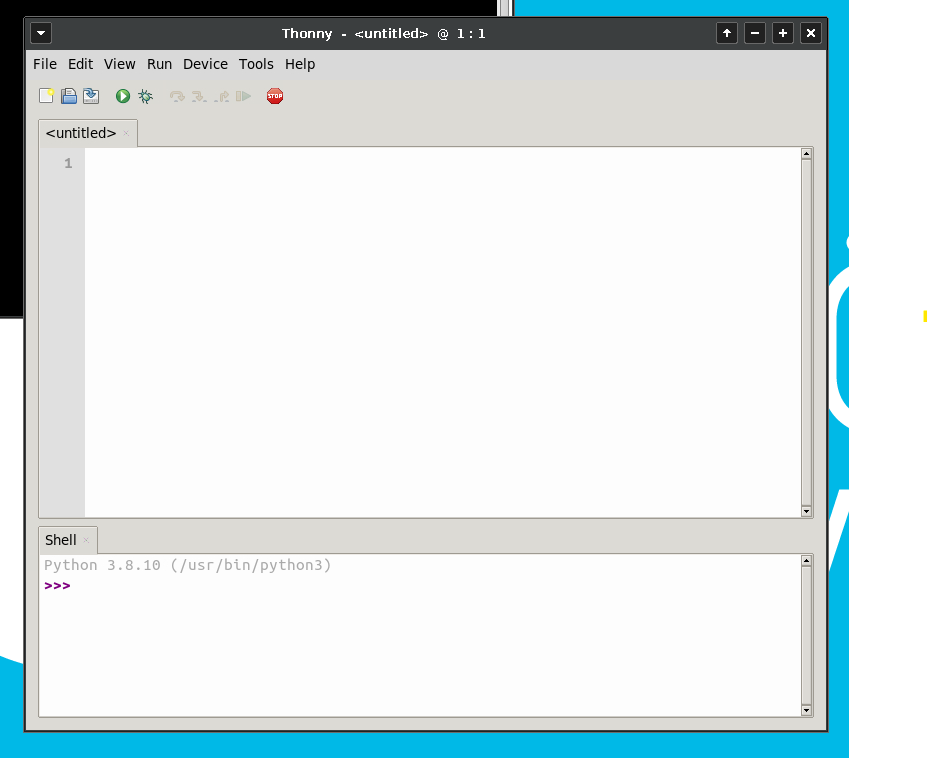928x758 pixels.
Task: Click inside the code editor text area
Action: pos(443,332)
